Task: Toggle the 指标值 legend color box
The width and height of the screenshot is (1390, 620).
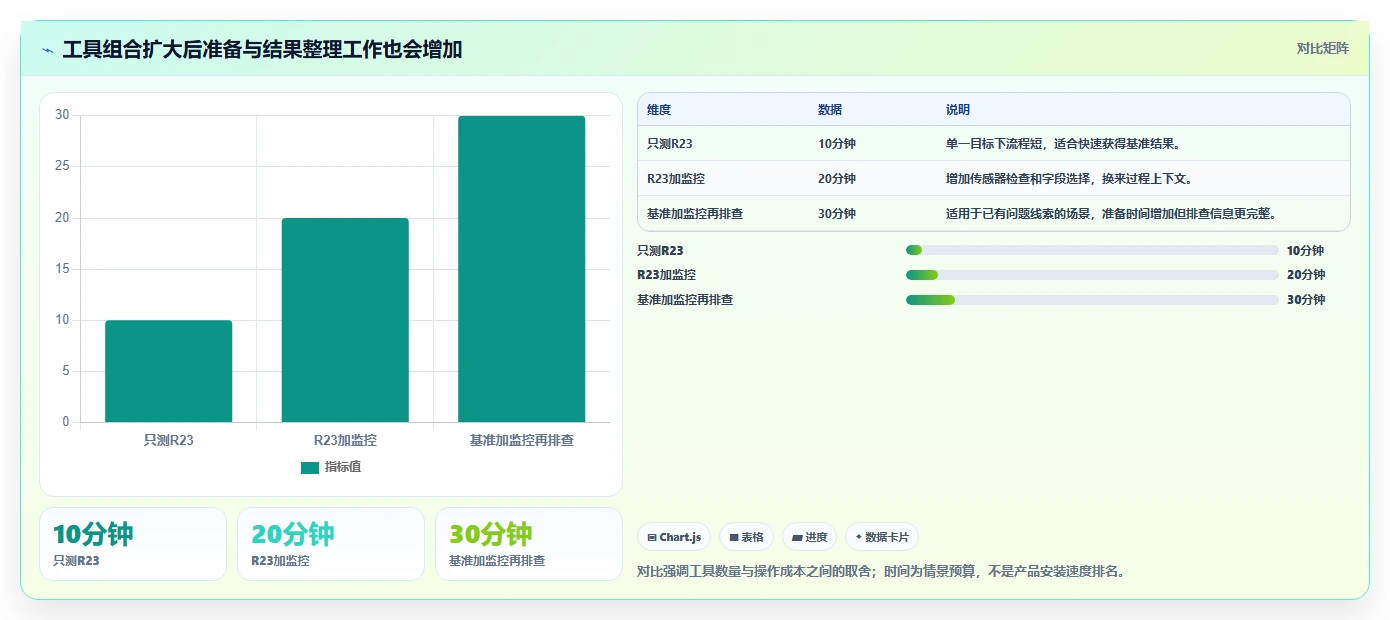Action: 310,467
